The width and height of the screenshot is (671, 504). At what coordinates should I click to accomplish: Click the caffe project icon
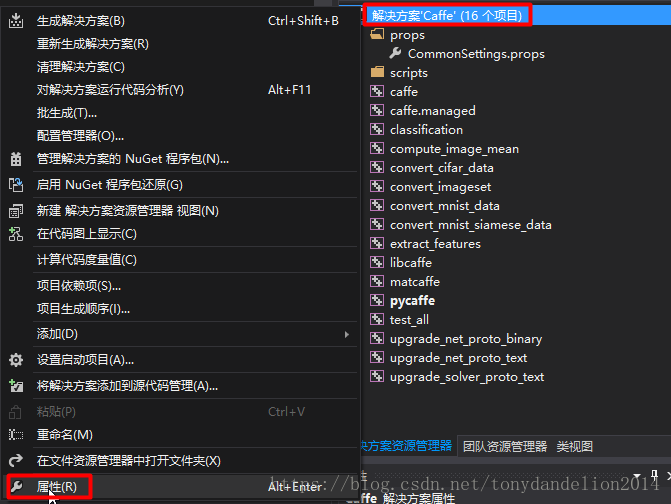(x=377, y=91)
